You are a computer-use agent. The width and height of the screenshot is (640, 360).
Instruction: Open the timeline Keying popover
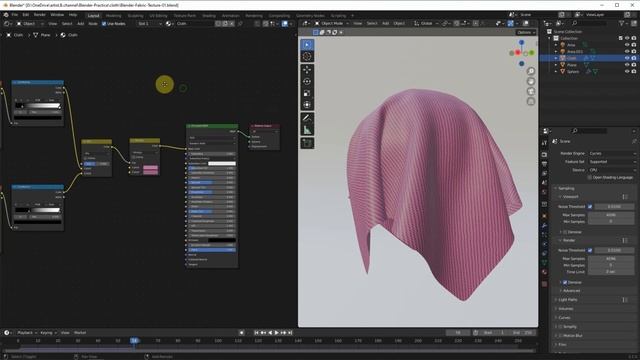(x=48, y=333)
